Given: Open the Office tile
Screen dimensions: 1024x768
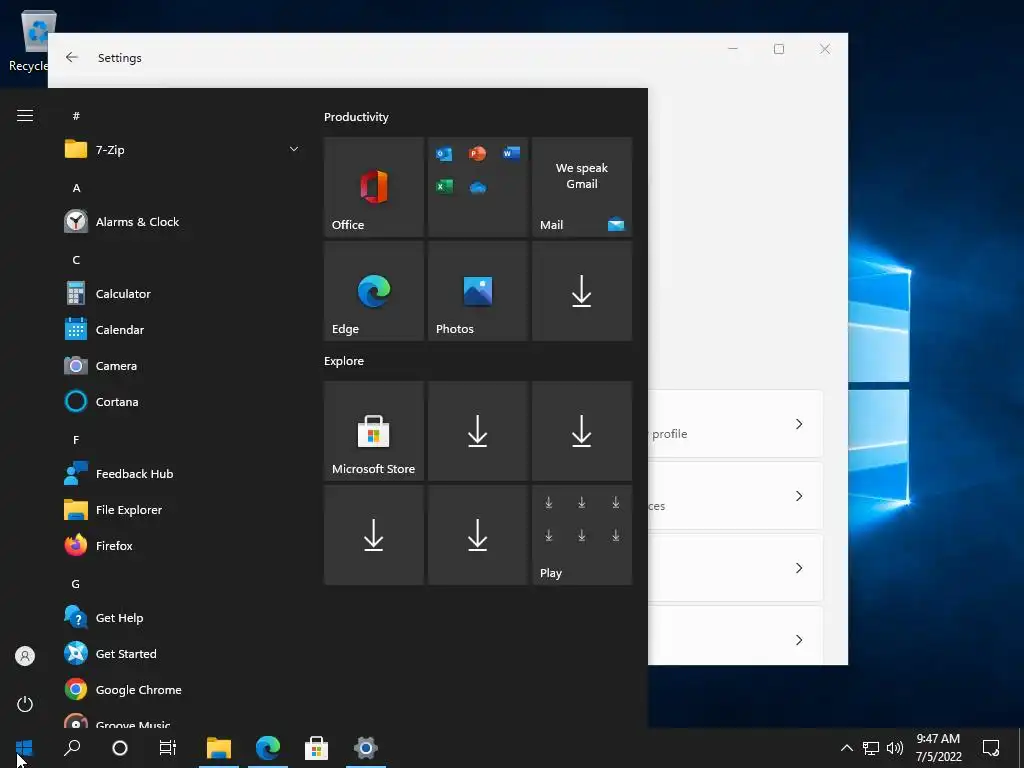Looking at the screenshot, I should (x=374, y=187).
